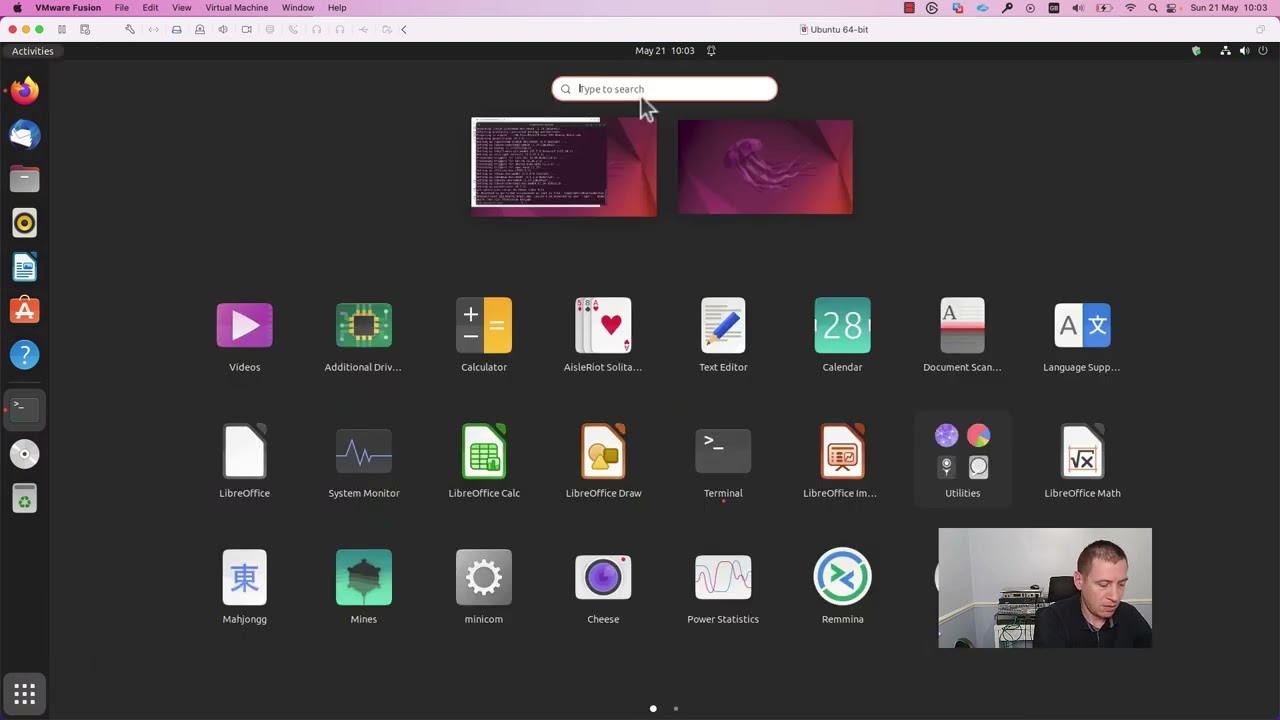Click the Type to search field
Viewport: 1280px width, 720px height.
point(664,89)
